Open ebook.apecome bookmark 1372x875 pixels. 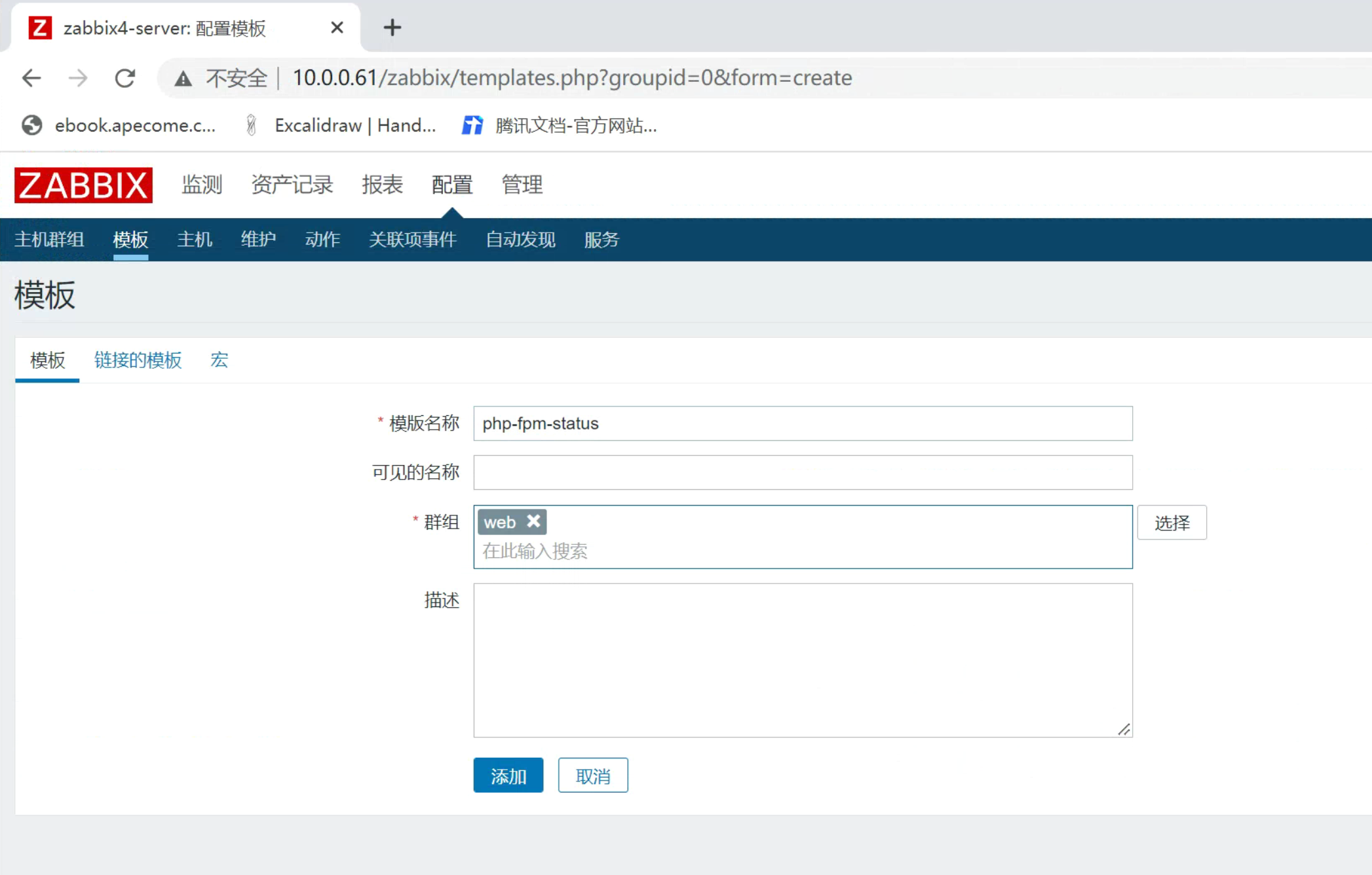(119, 125)
